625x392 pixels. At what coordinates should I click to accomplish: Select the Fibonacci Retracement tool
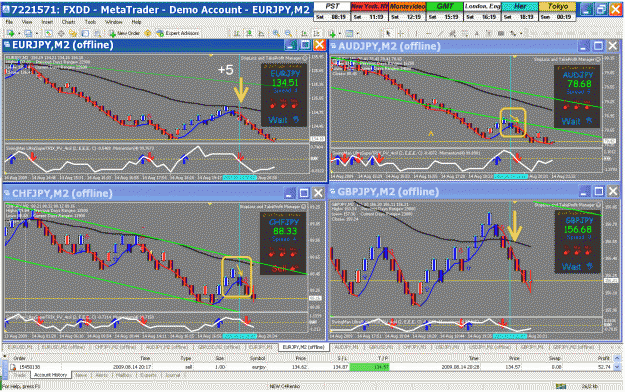click(x=465, y=33)
